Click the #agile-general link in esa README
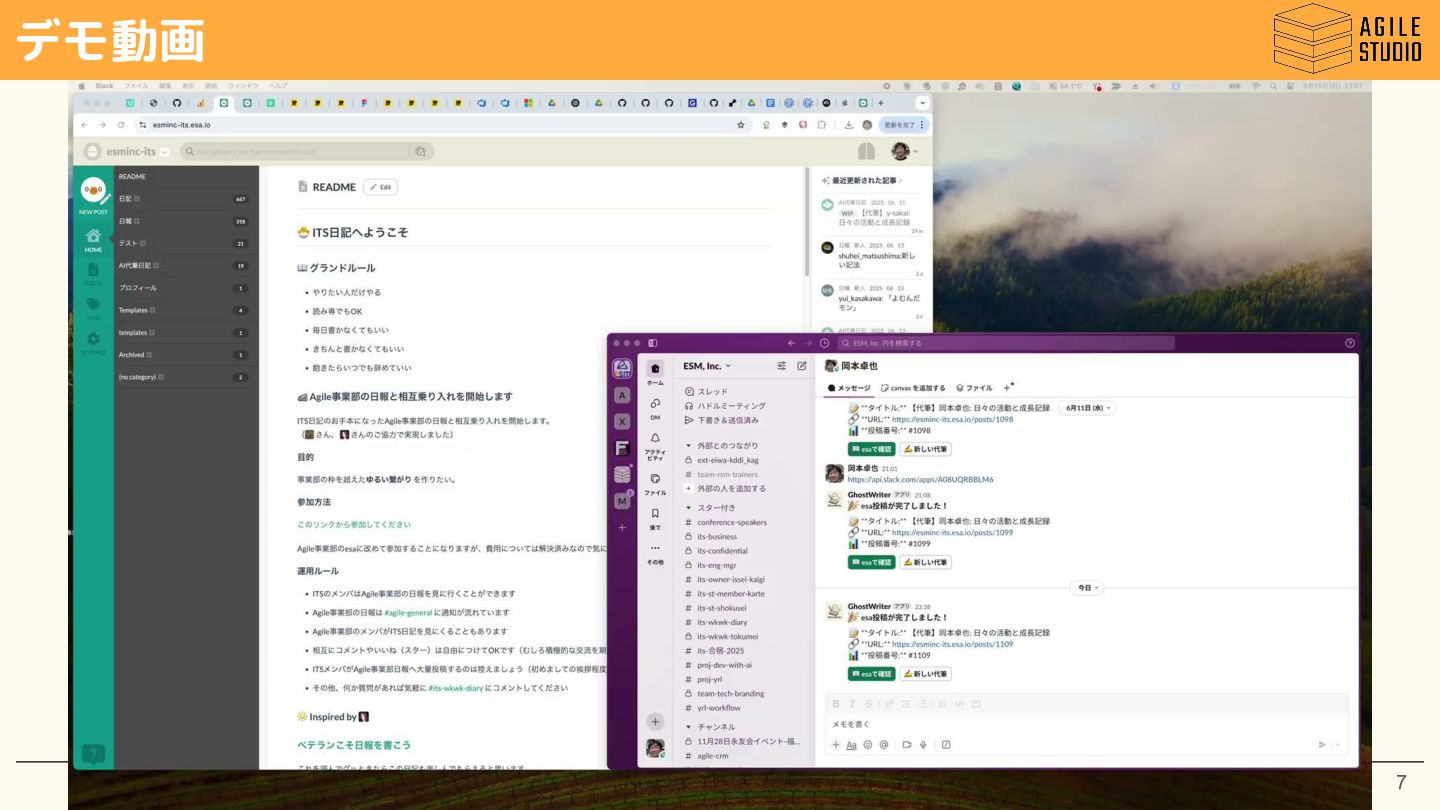1440x810 pixels. click(x=408, y=612)
